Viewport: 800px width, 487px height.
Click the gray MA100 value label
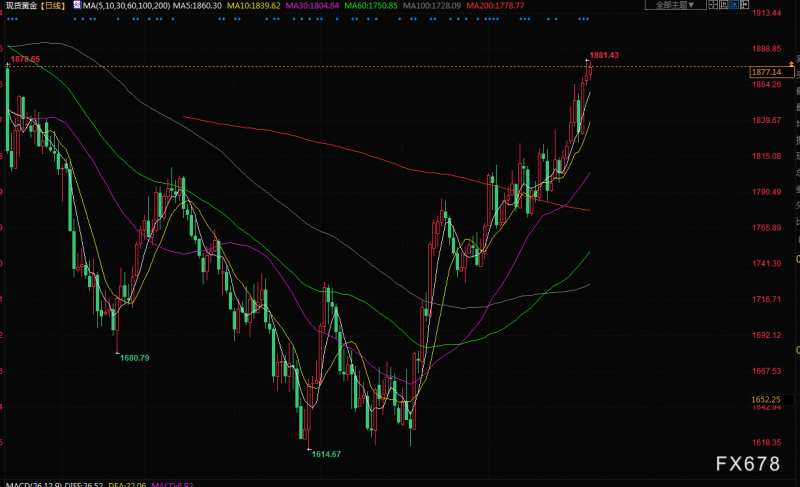point(432,6)
